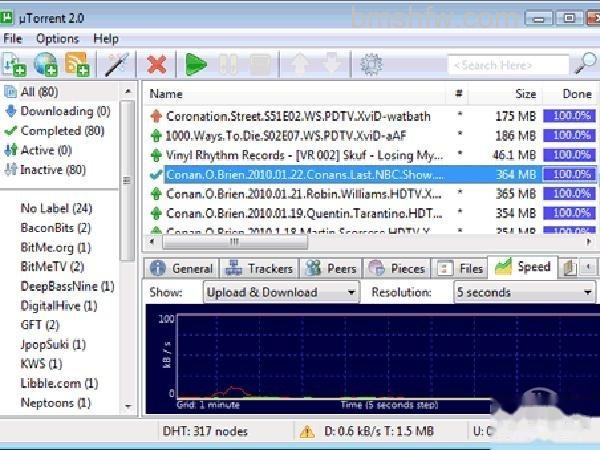This screenshot has width=600, height=450.
Task: Click 100.0% progress bar of Coronation.Street
Action: point(569,116)
